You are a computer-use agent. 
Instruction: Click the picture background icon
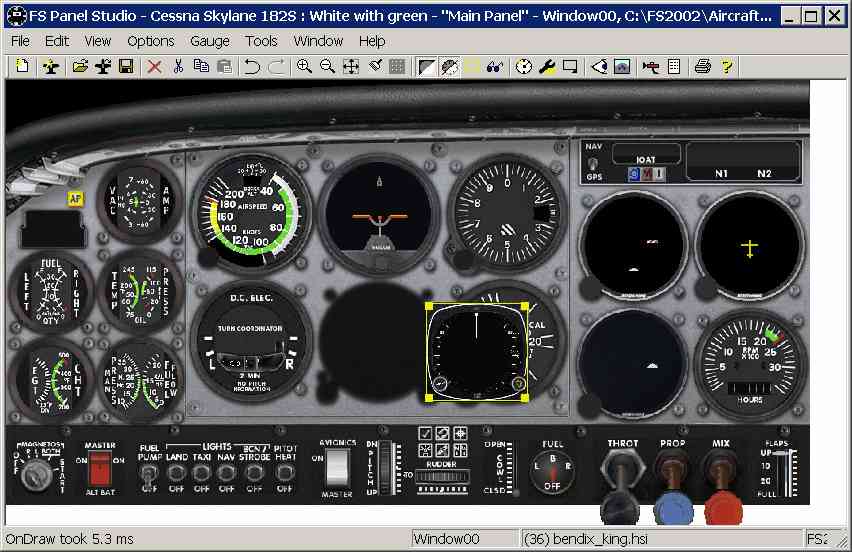click(x=622, y=66)
